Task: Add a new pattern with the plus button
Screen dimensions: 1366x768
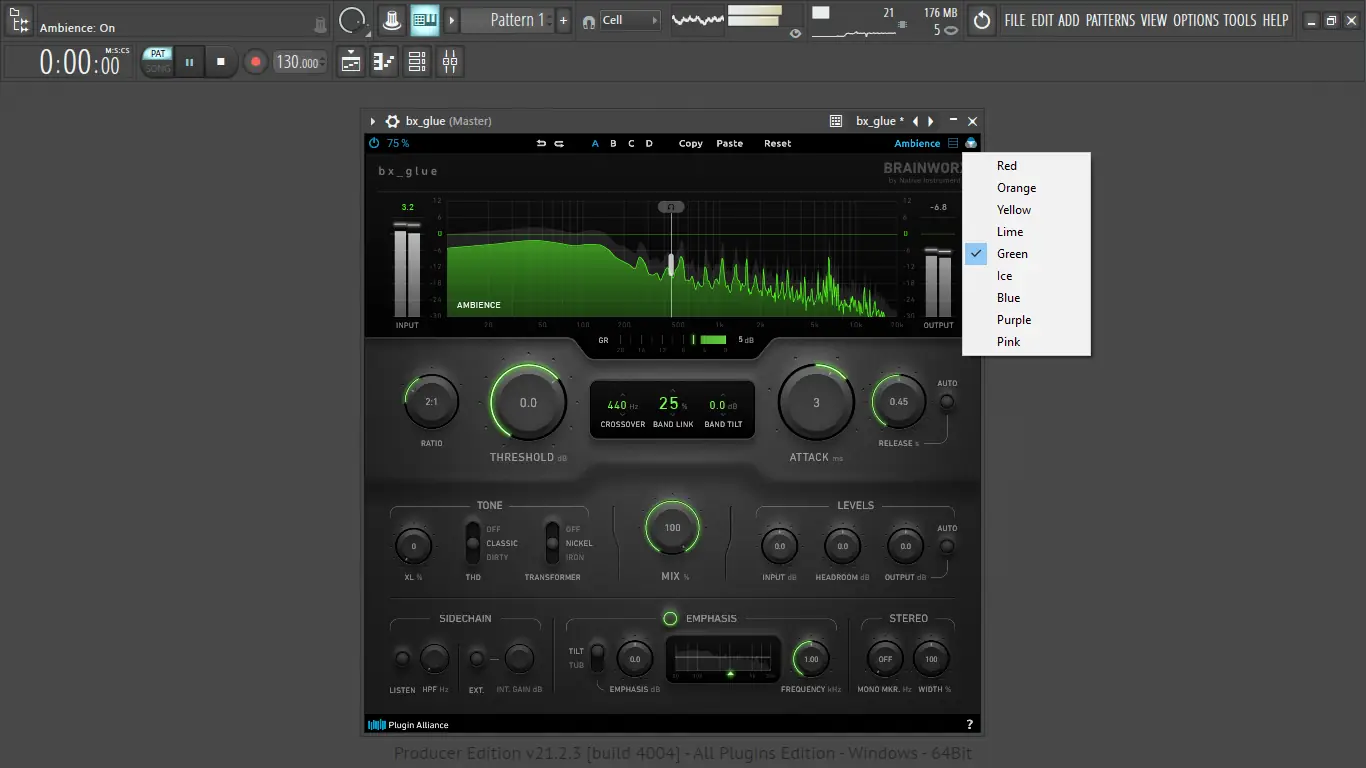Action: 563,20
